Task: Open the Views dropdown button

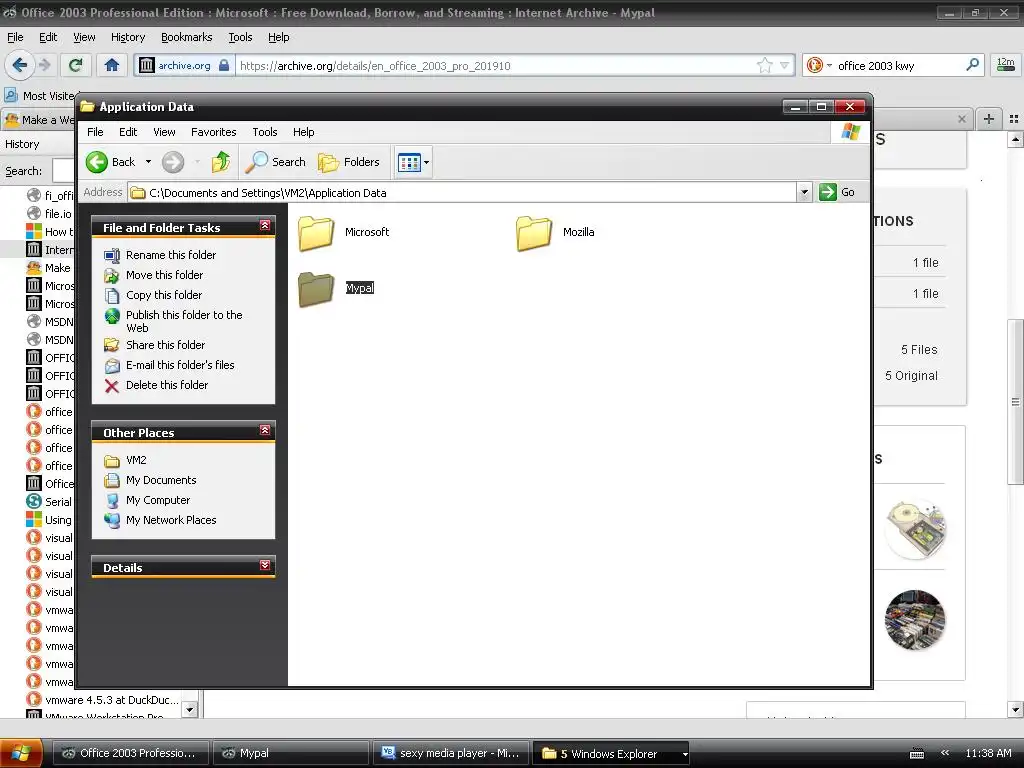Action: 413,163
